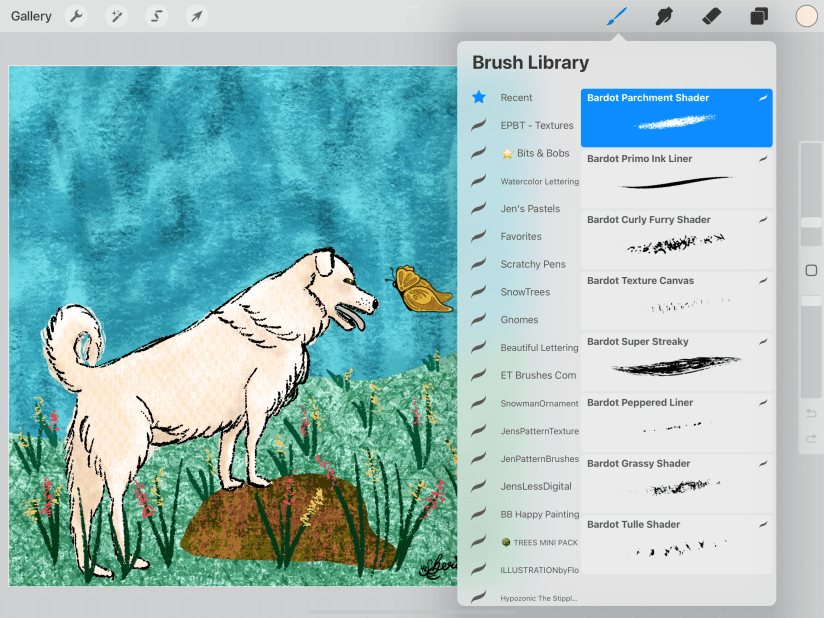This screenshot has height=618, width=824.
Task: Open the Layers panel
Action: point(759,16)
